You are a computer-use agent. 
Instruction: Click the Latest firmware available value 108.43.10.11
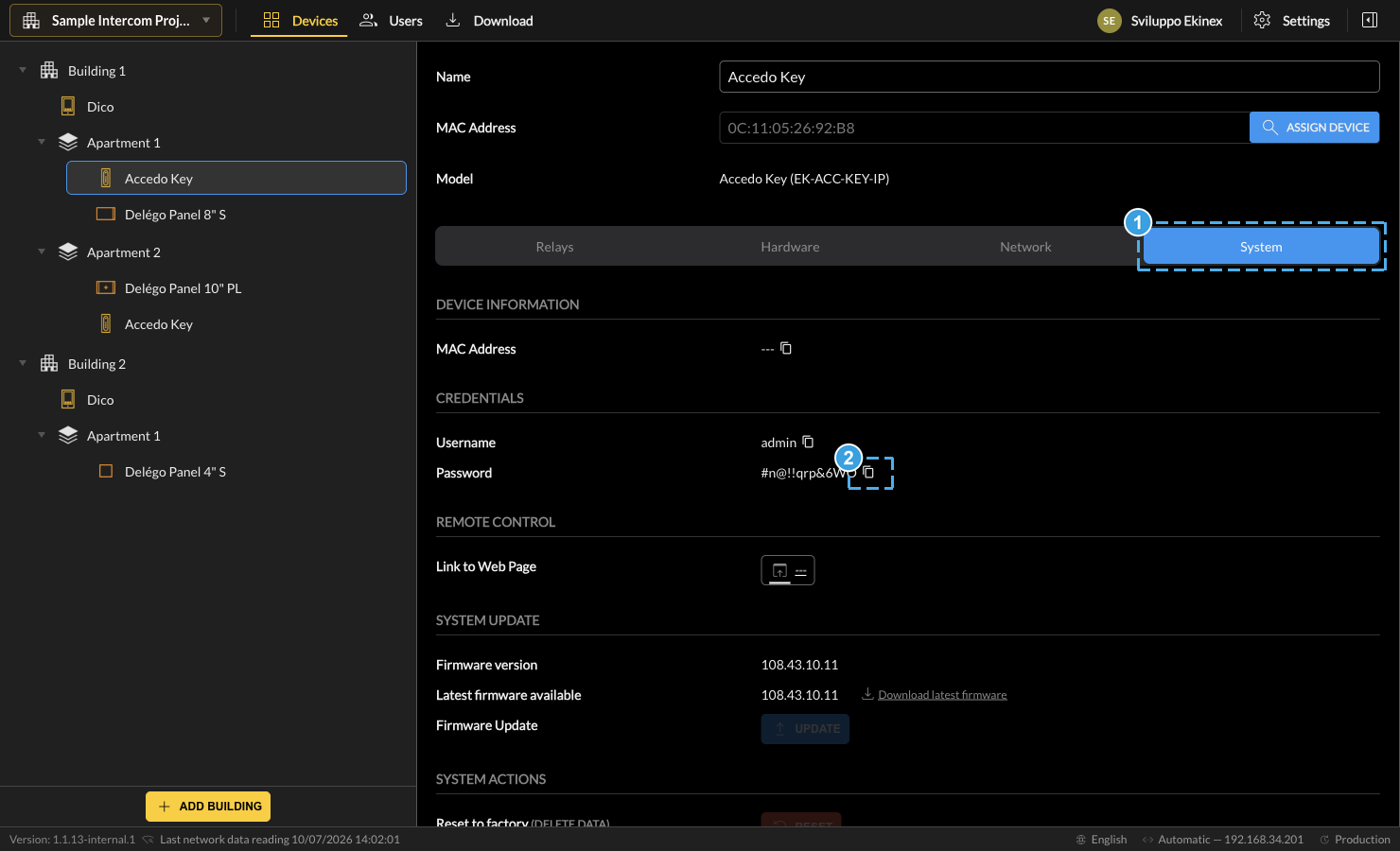click(x=799, y=695)
